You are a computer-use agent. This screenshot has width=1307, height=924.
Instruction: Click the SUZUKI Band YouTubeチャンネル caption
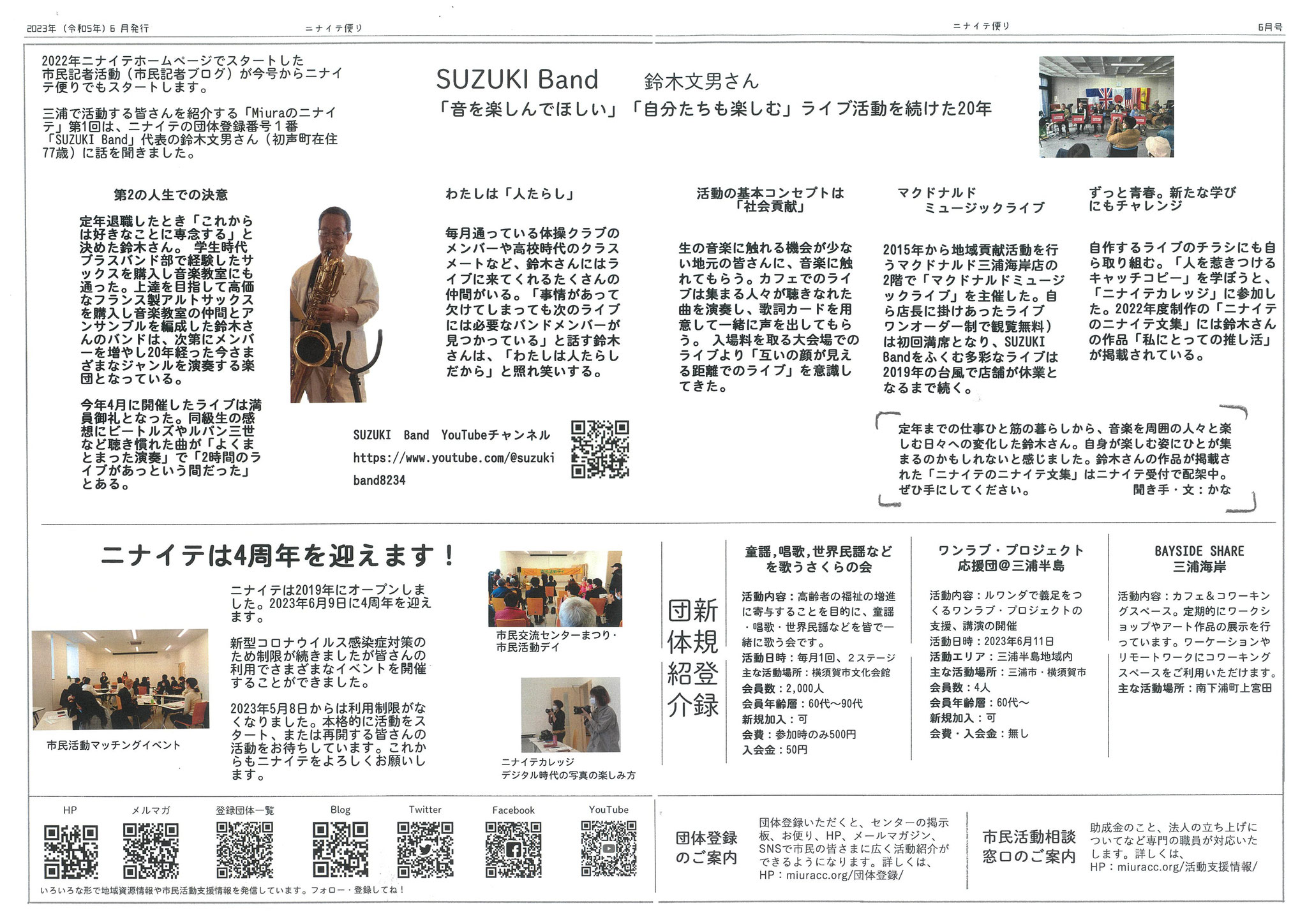451,435
